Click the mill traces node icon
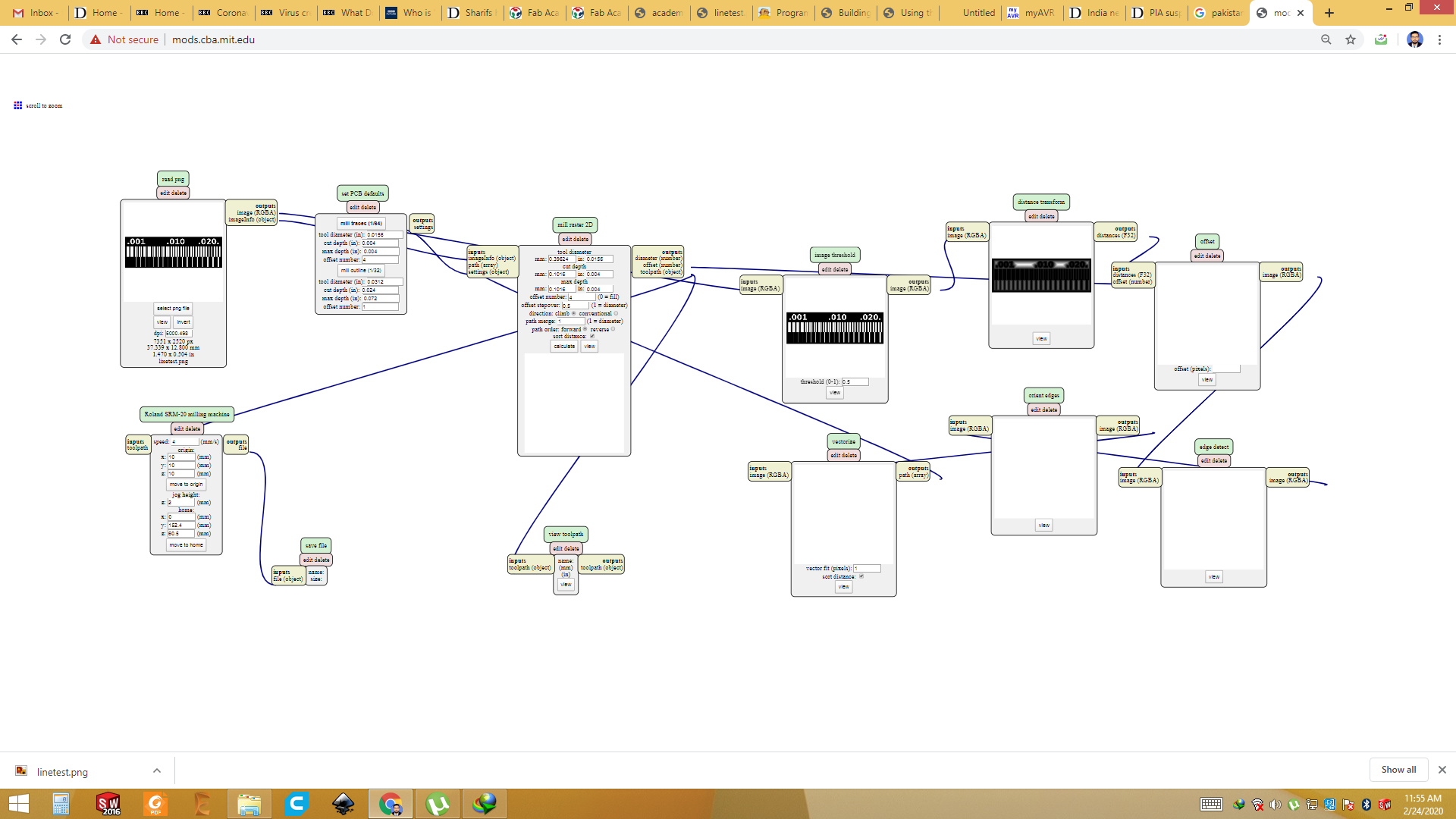This screenshot has height=819, width=1456. pos(360,222)
